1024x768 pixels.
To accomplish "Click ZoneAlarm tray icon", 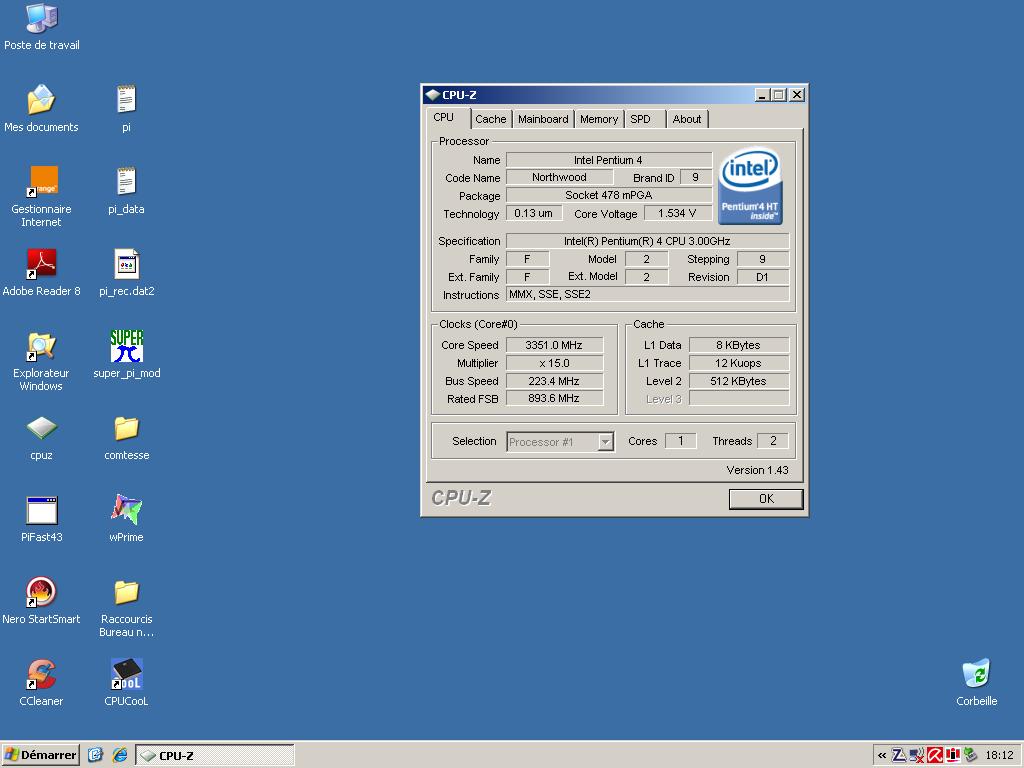I will [899, 755].
